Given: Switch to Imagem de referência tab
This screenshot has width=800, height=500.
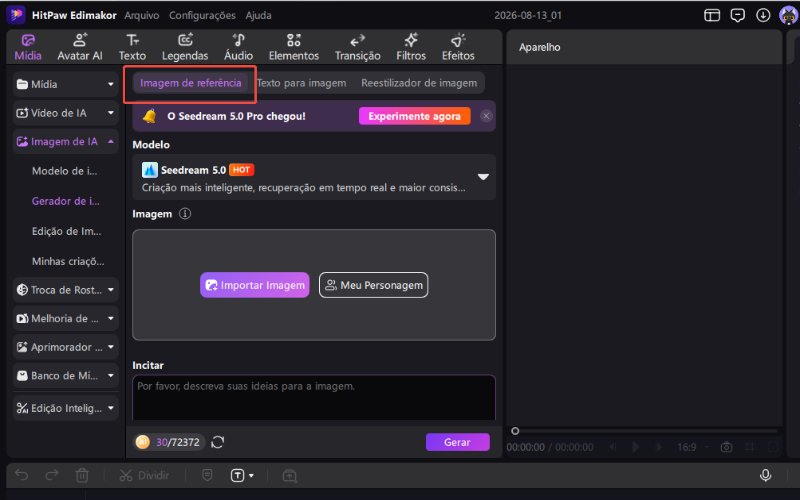Looking at the screenshot, I should (x=190, y=83).
